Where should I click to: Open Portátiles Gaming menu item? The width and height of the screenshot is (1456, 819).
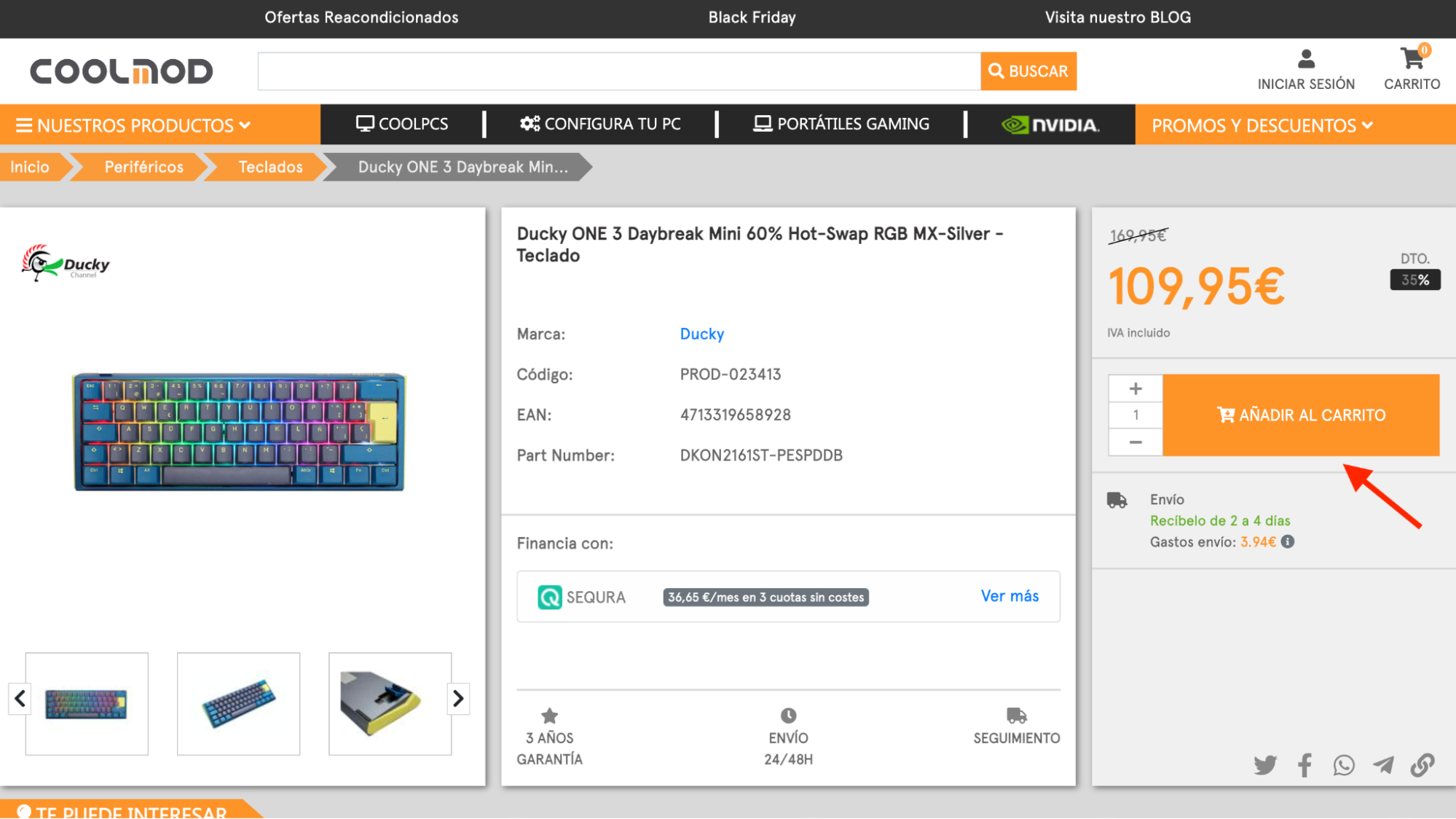841,124
